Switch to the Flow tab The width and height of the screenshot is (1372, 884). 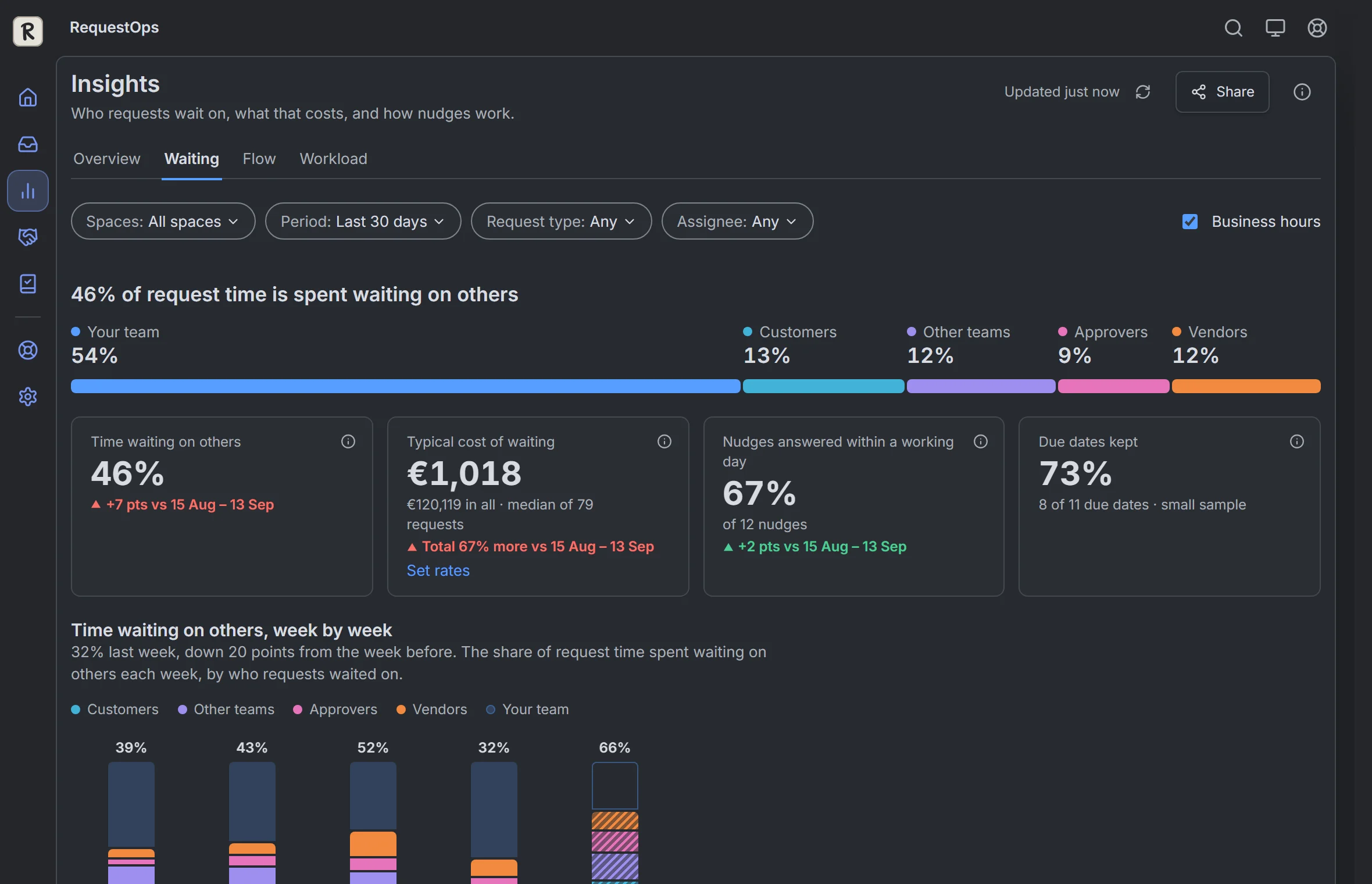tap(259, 159)
